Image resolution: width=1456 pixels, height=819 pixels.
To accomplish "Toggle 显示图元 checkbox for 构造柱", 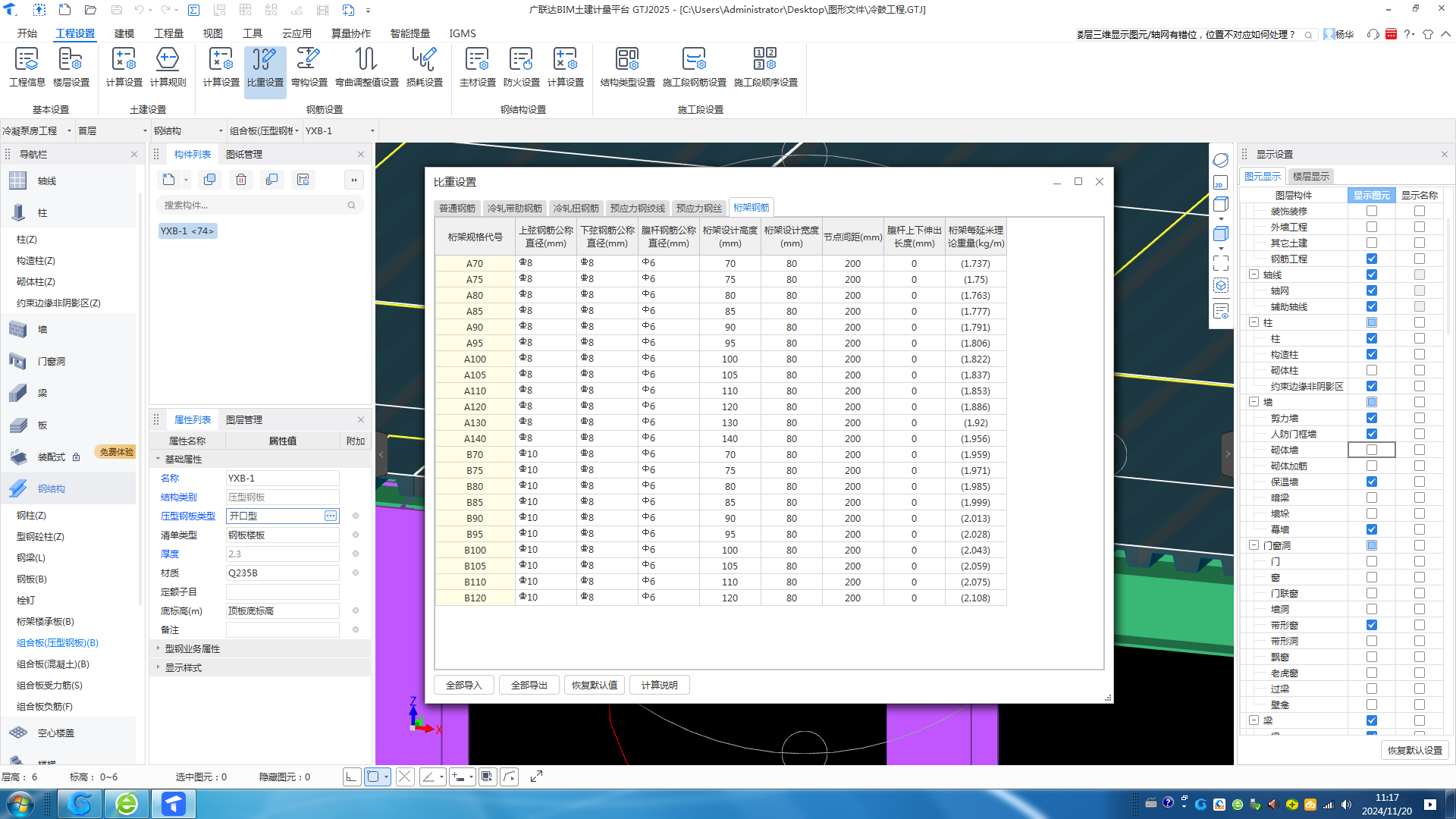I will (1371, 354).
